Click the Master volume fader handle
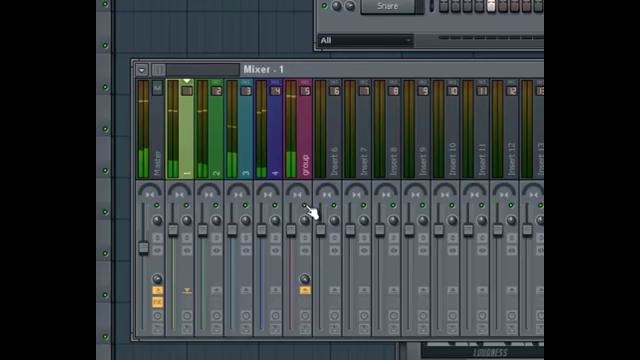This screenshot has width=640, height=360. [143, 248]
